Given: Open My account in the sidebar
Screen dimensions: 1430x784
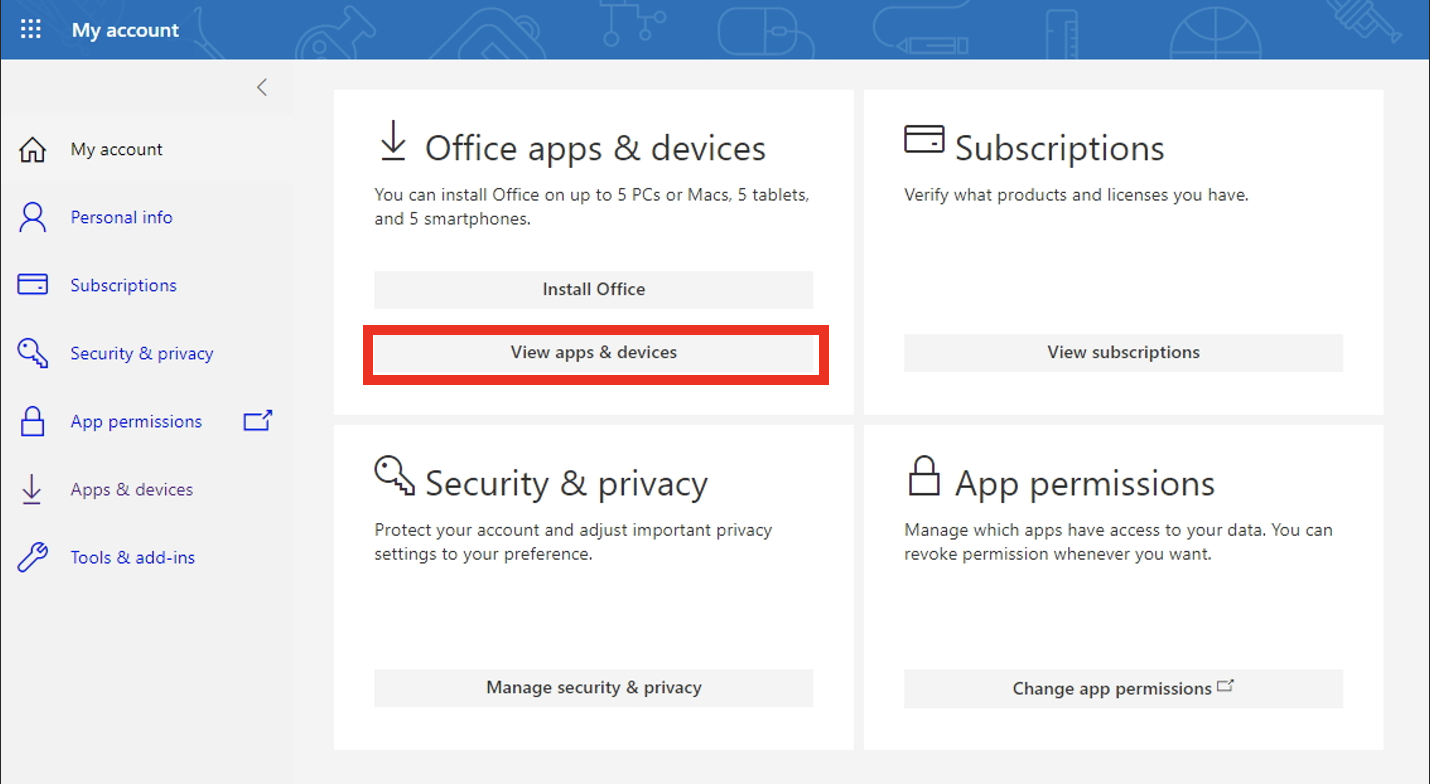Looking at the screenshot, I should click(x=116, y=150).
